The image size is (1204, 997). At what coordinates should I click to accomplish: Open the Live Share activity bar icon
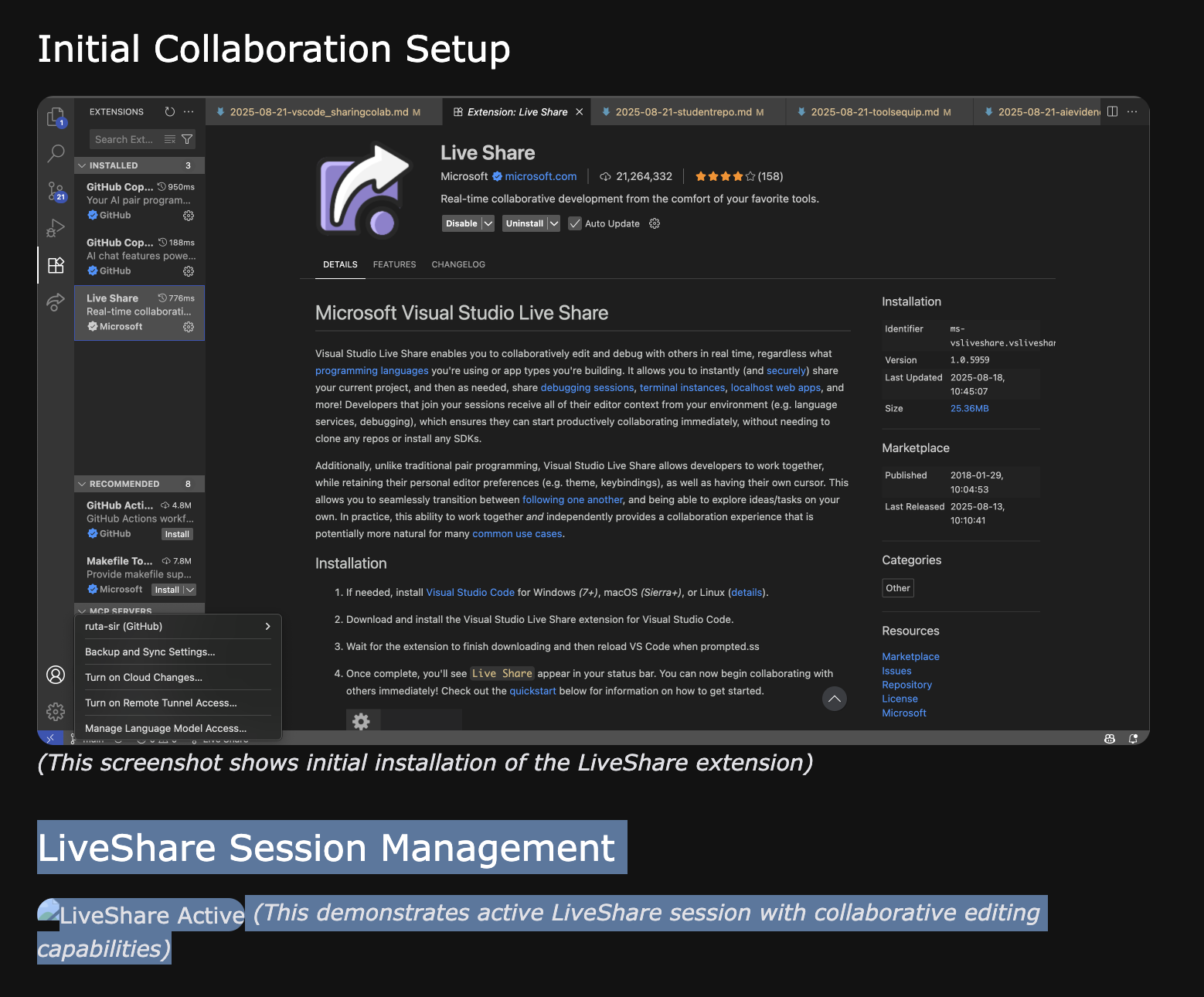coord(56,302)
